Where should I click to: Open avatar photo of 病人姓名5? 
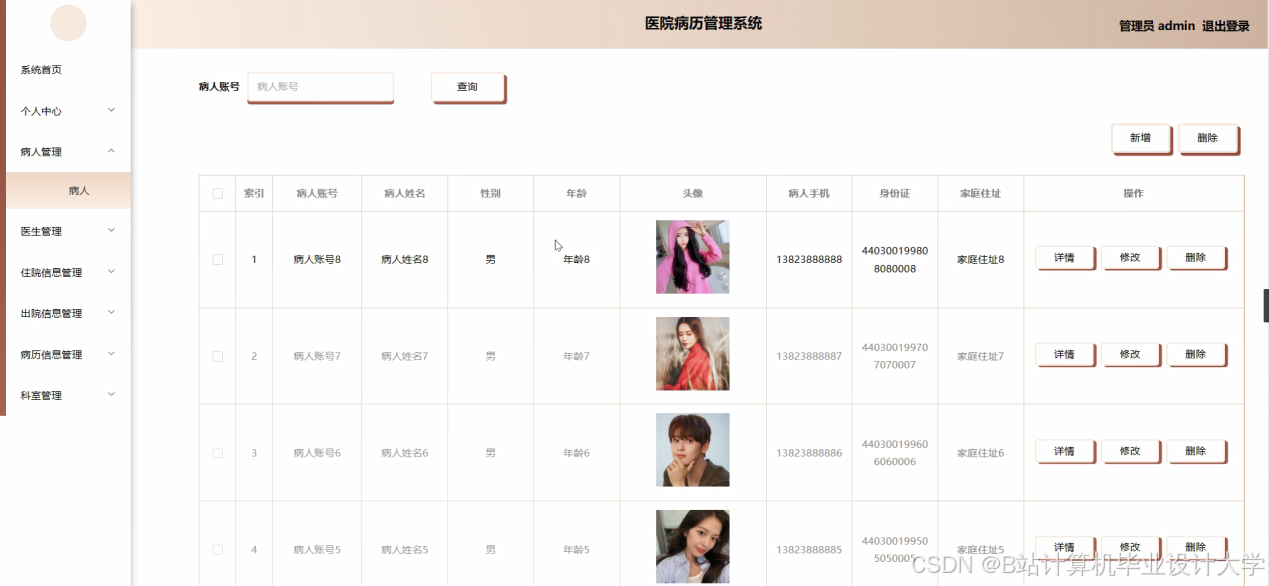pyautogui.click(x=692, y=547)
